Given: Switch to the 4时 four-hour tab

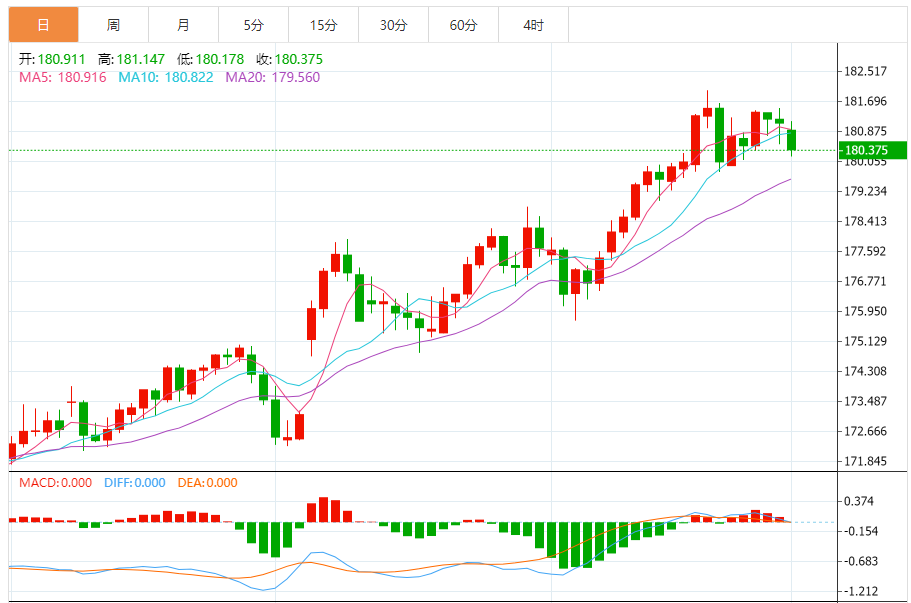Looking at the screenshot, I should coord(533,25).
